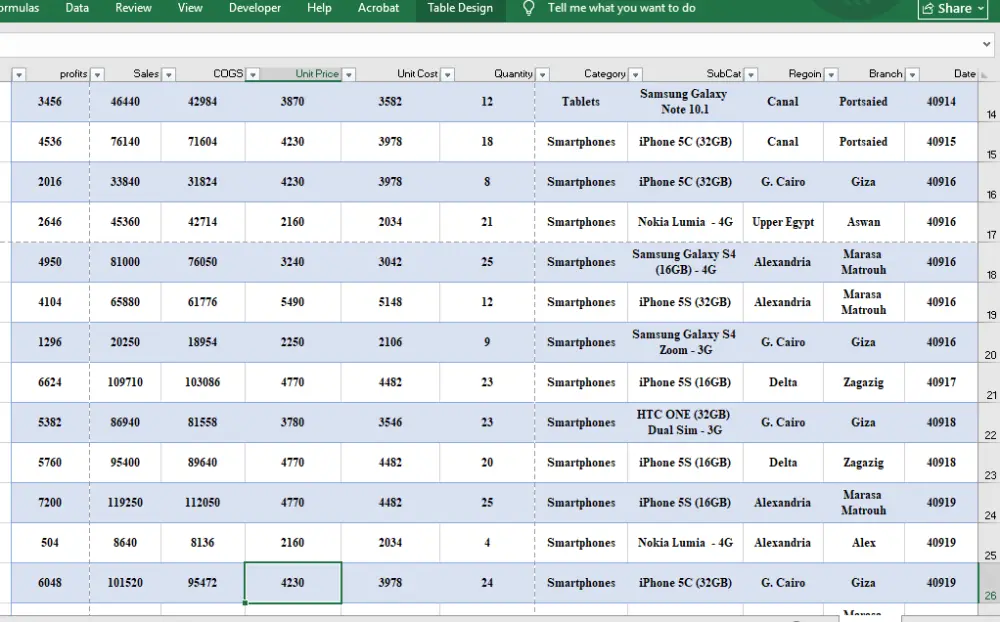Click Sales cell 95400
This screenshot has height=622, width=1000.
[x=125, y=463]
